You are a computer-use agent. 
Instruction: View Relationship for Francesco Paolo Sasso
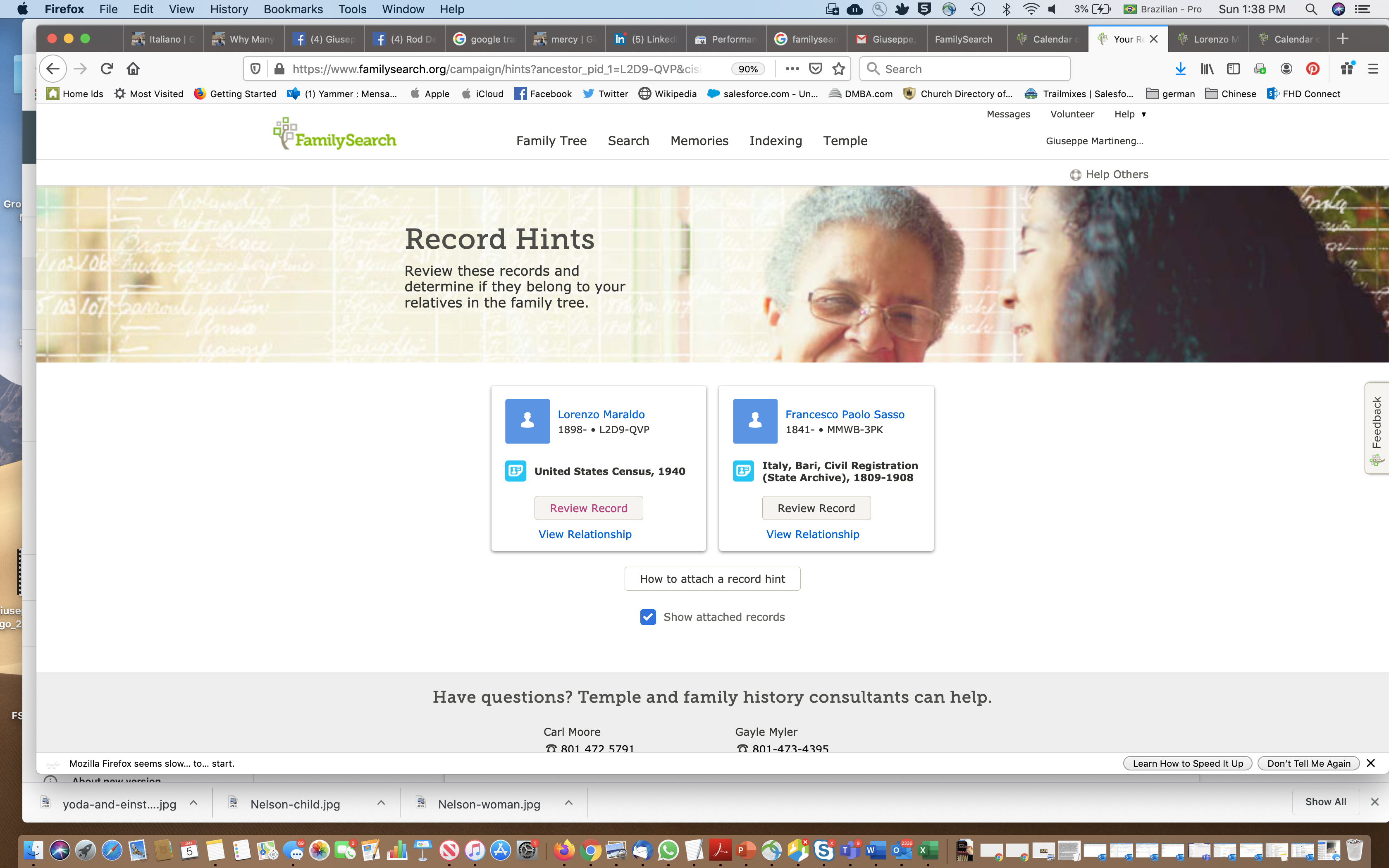pos(813,534)
